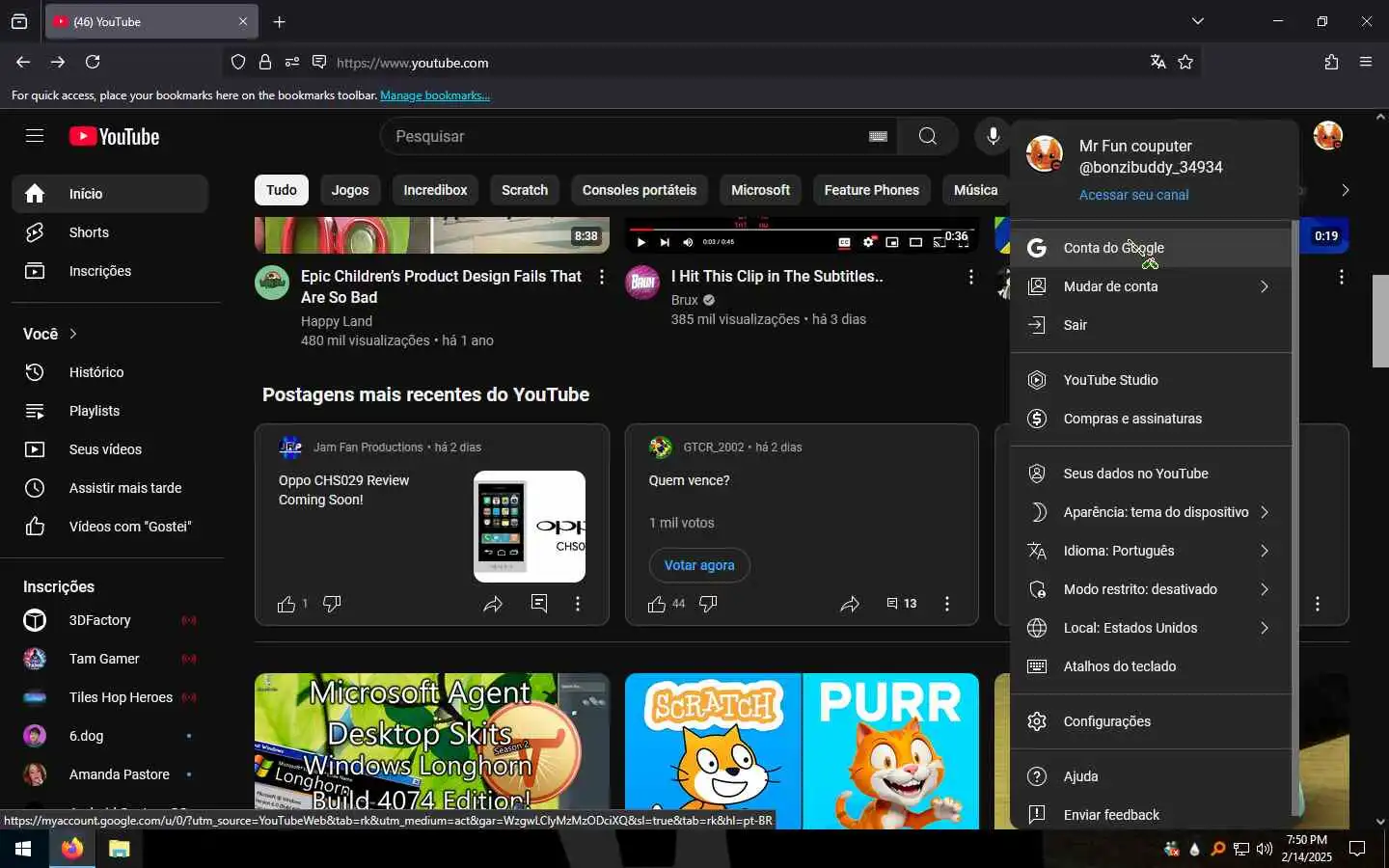Viewport: 1389px width, 868px height.
Task: Open Microsoft Agent Desktop Skits thumbnail
Action: [432, 750]
